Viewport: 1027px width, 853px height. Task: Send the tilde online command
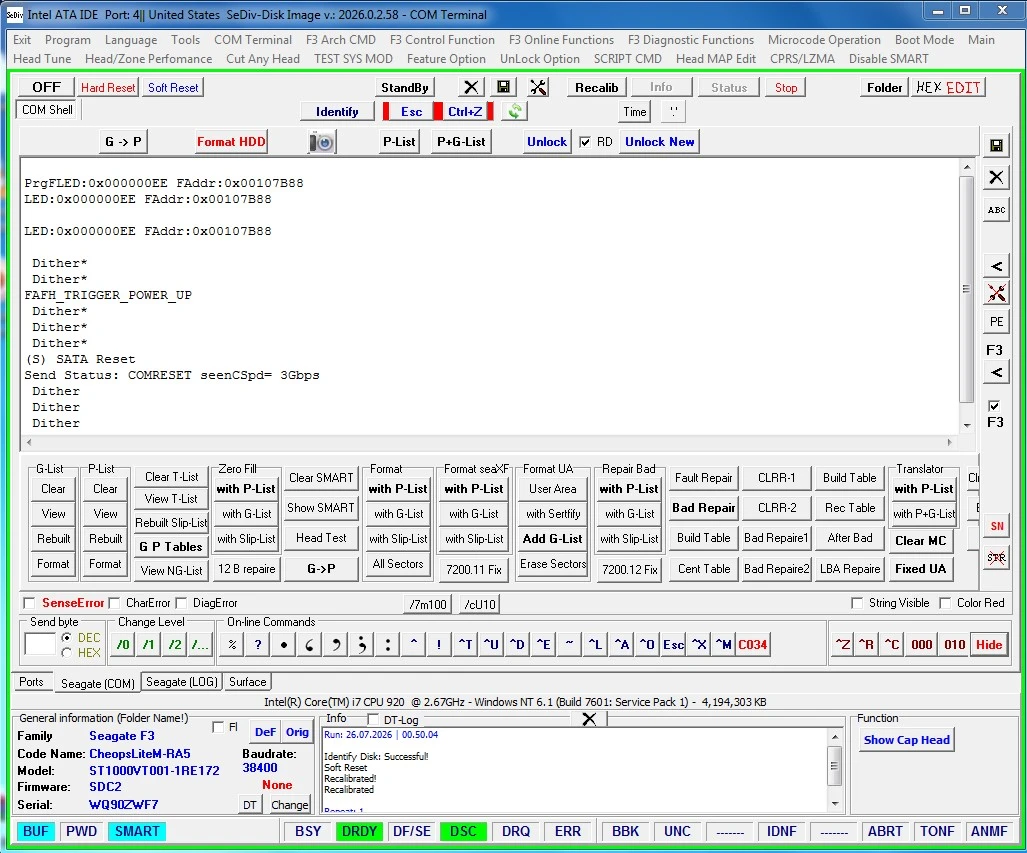[569, 645]
